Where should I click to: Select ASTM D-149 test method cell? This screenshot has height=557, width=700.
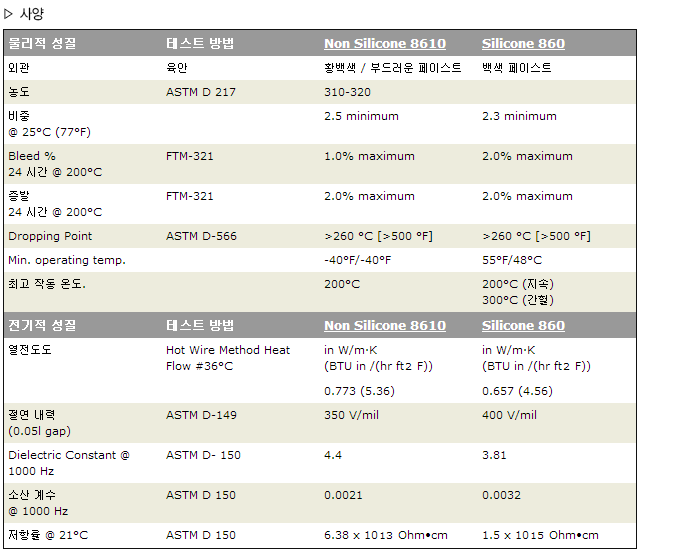click(x=201, y=416)
